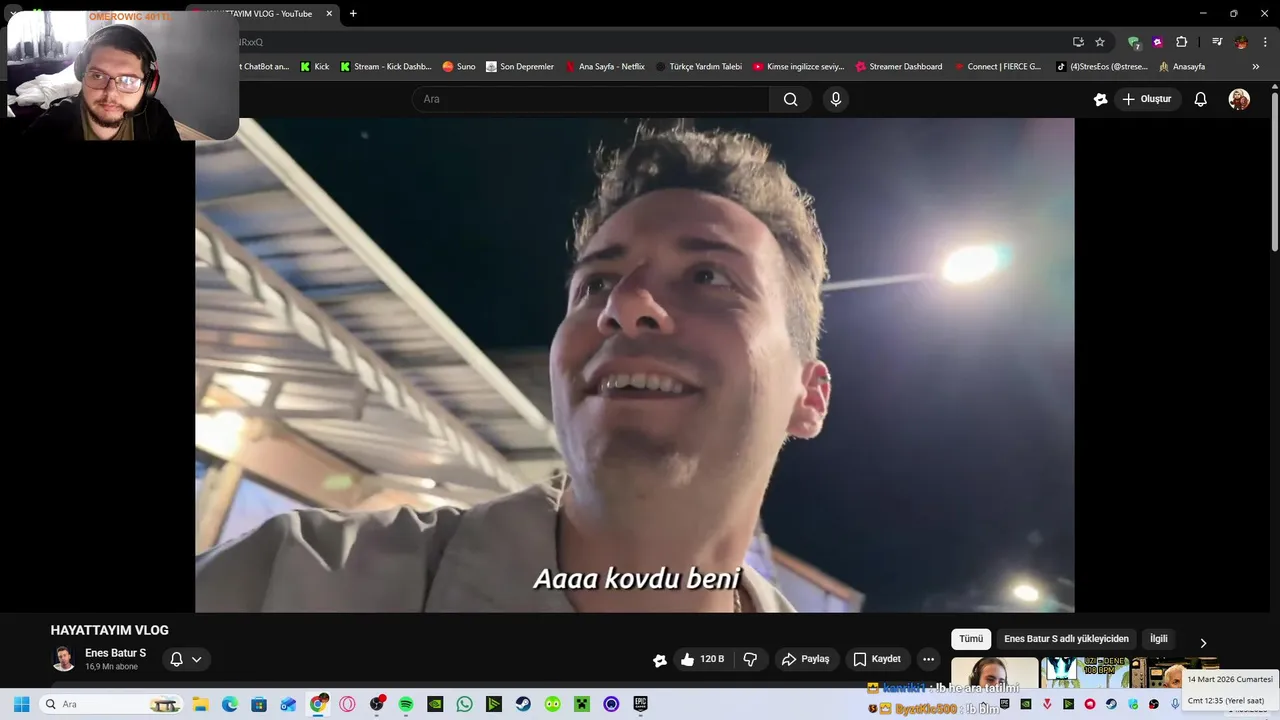Open the YouTube AI sparkle icon in header
The height and width of the screenshot is (720, 1280).
coord(1100,99)
